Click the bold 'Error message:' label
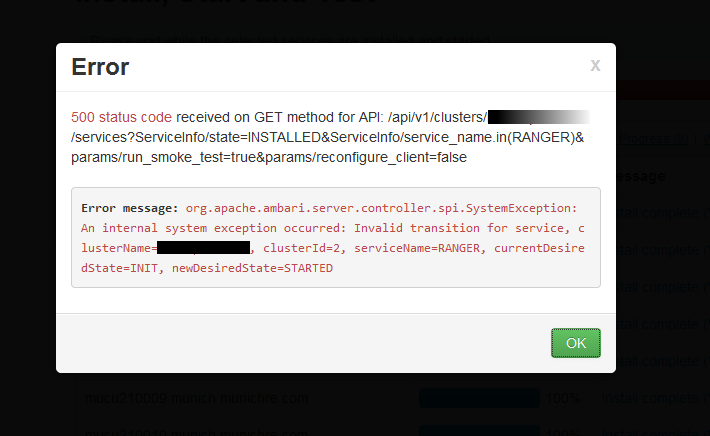 pos(128,208)
